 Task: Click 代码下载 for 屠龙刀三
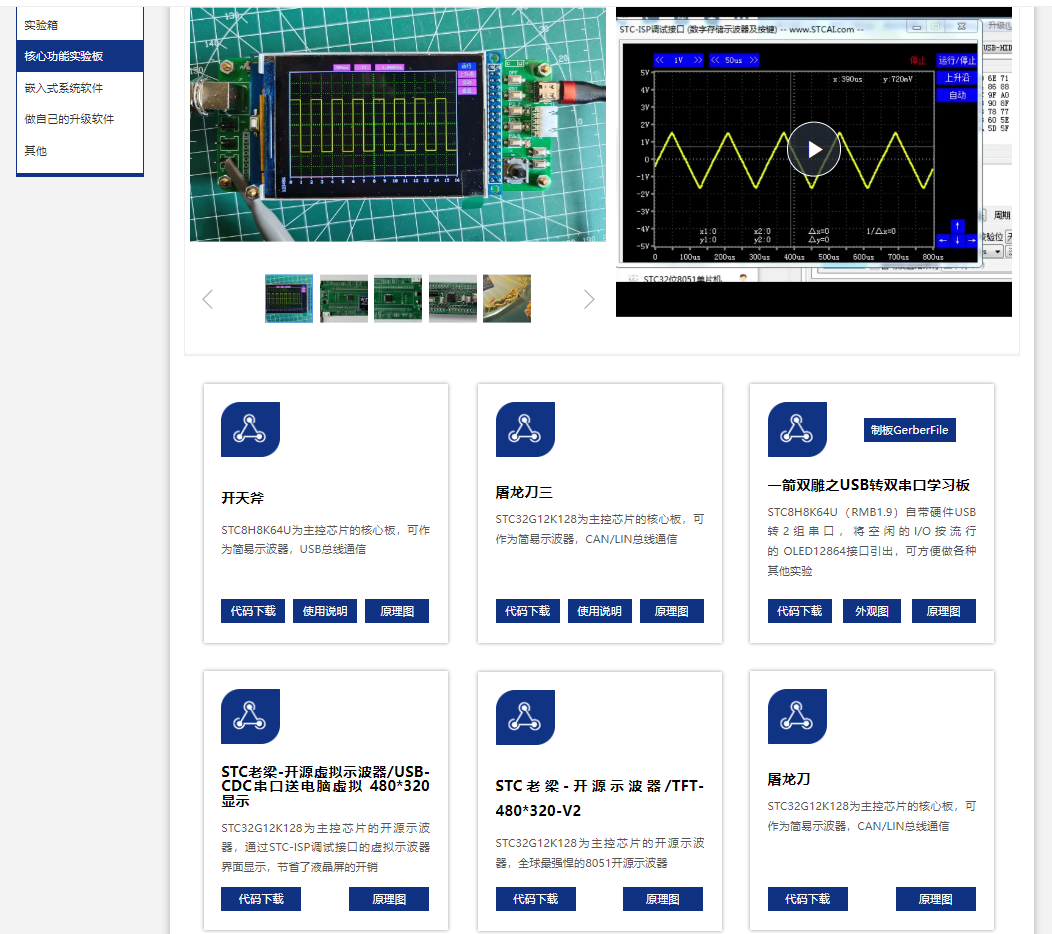pyautogui.click(x=527, y=611)
